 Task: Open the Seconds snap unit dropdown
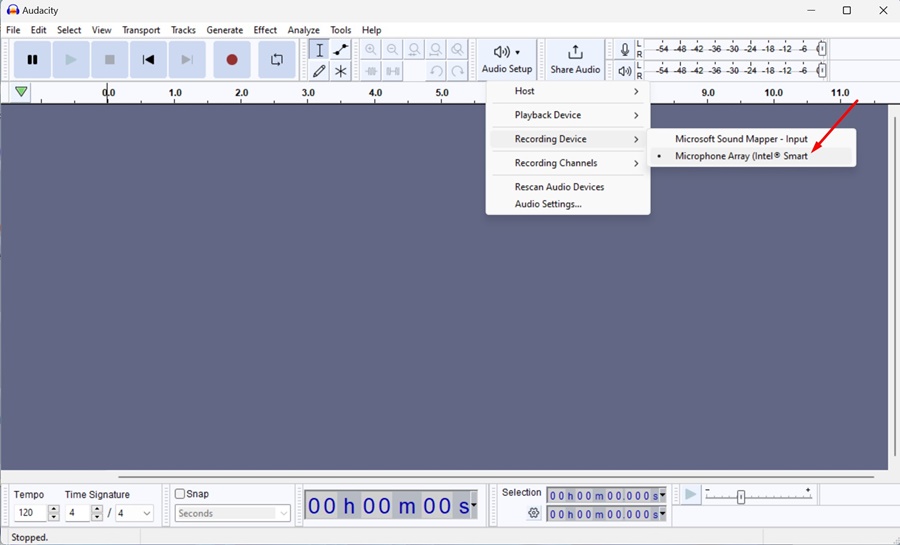pos(232,513)
